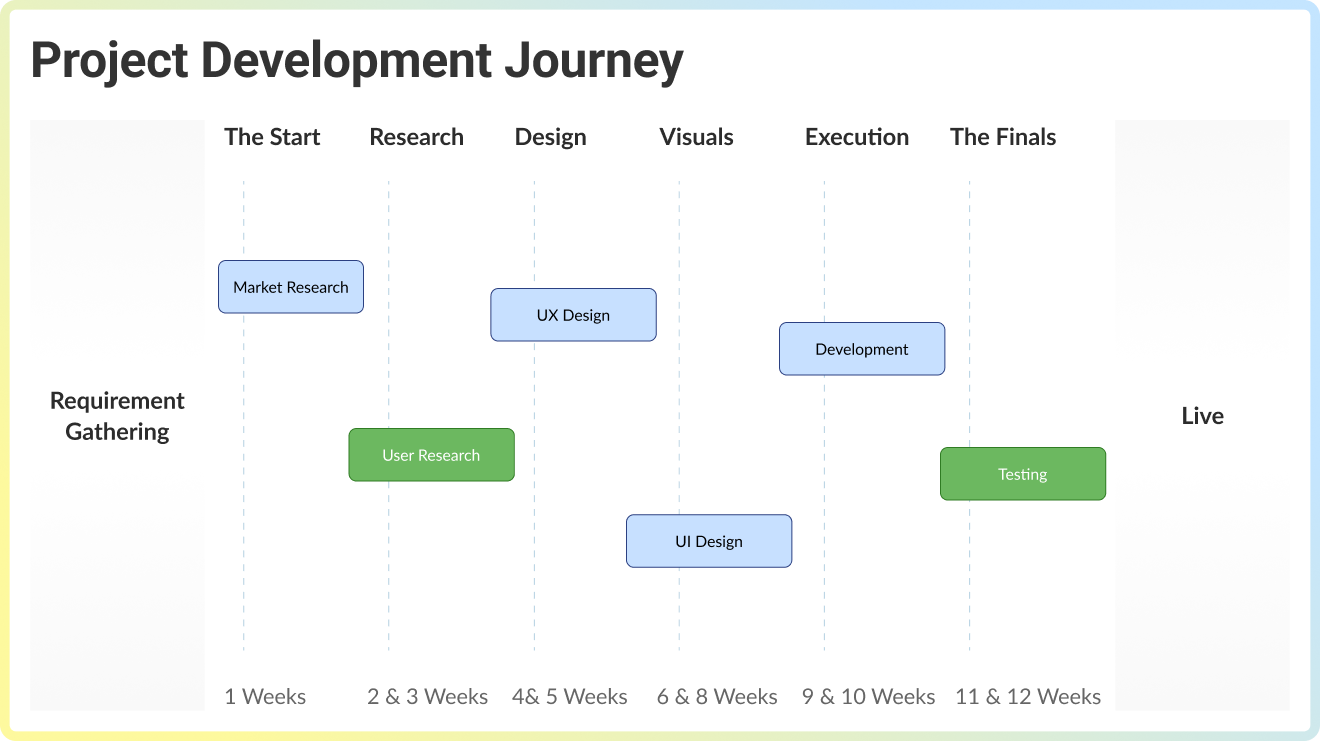Screen dimensions: 1320x741
Task: Click the Execution phase header
Action: click(856, 137)
